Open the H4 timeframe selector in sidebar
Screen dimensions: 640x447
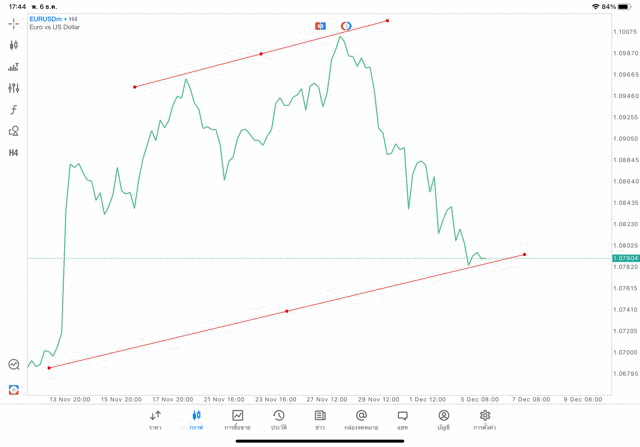(14, 153)
